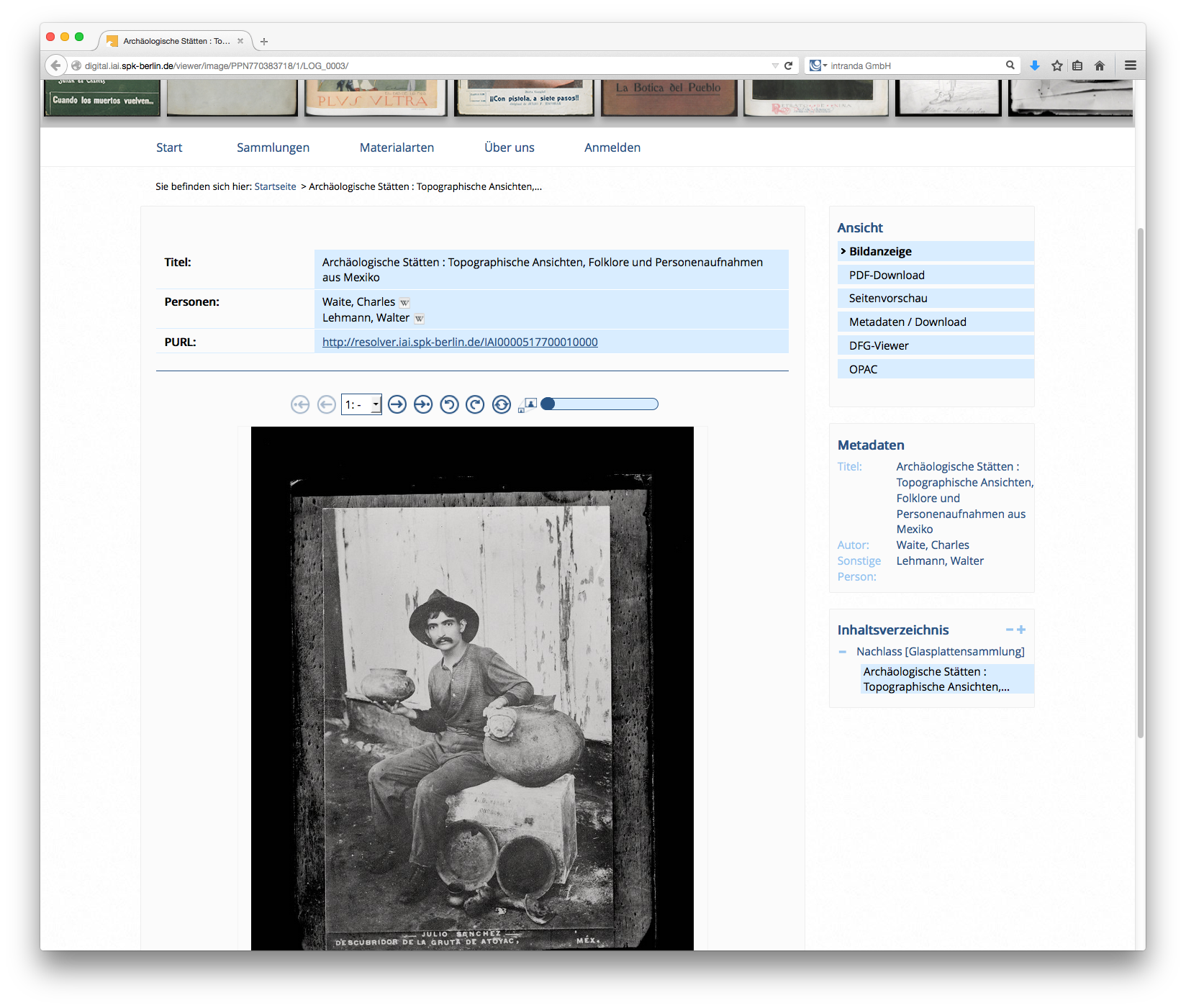Screen dimensions: 1186x1008
Task: Rotate the image clockwise
Action: [x=475, y=404]
